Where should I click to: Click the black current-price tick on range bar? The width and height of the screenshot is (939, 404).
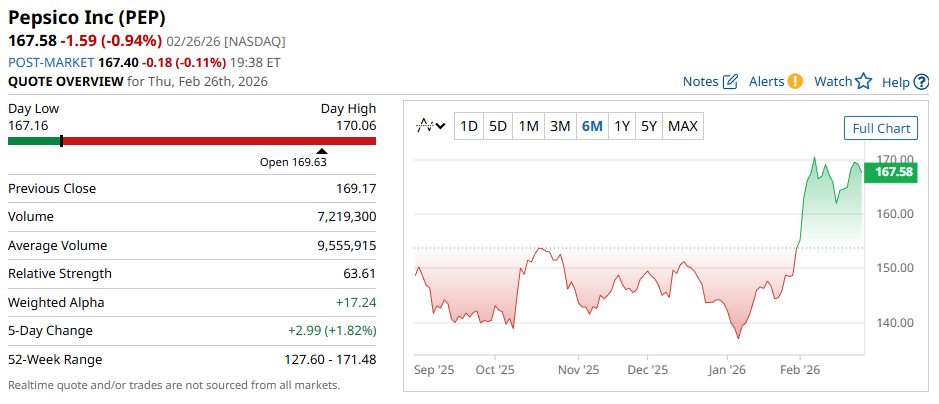pos(62,141)
